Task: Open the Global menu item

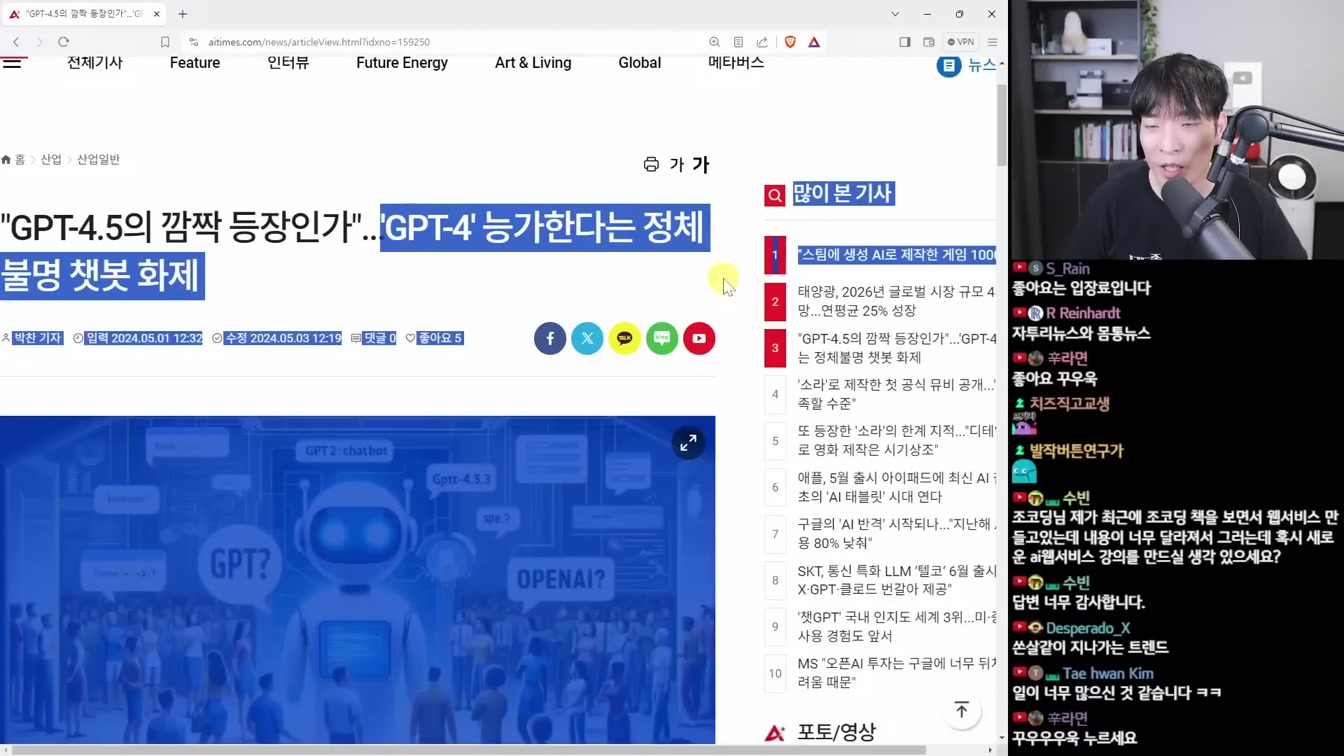Action: pos(639,63)
